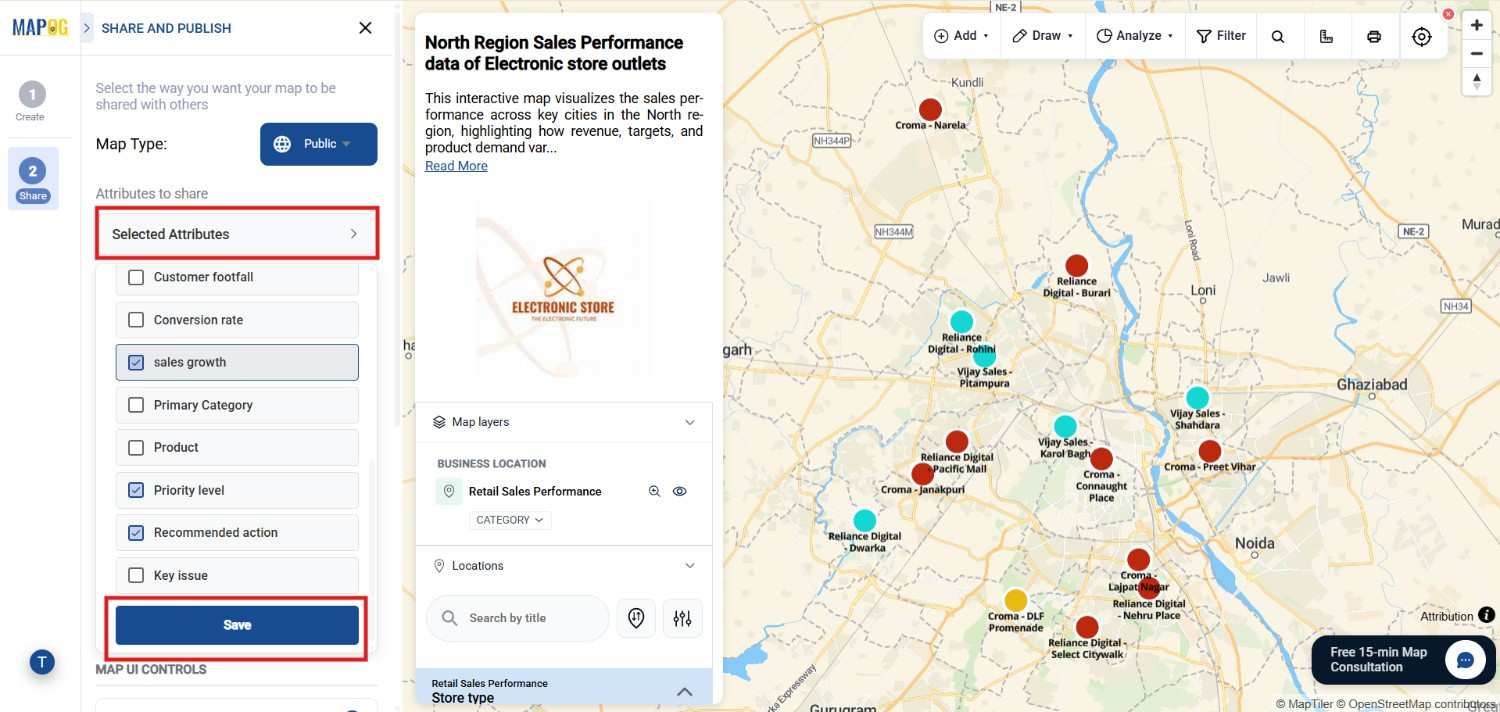Image resolution: width=1500 pixels, height=712 pixels.
Task: Click the nearby location pin button
Action: tap(636, 618)
